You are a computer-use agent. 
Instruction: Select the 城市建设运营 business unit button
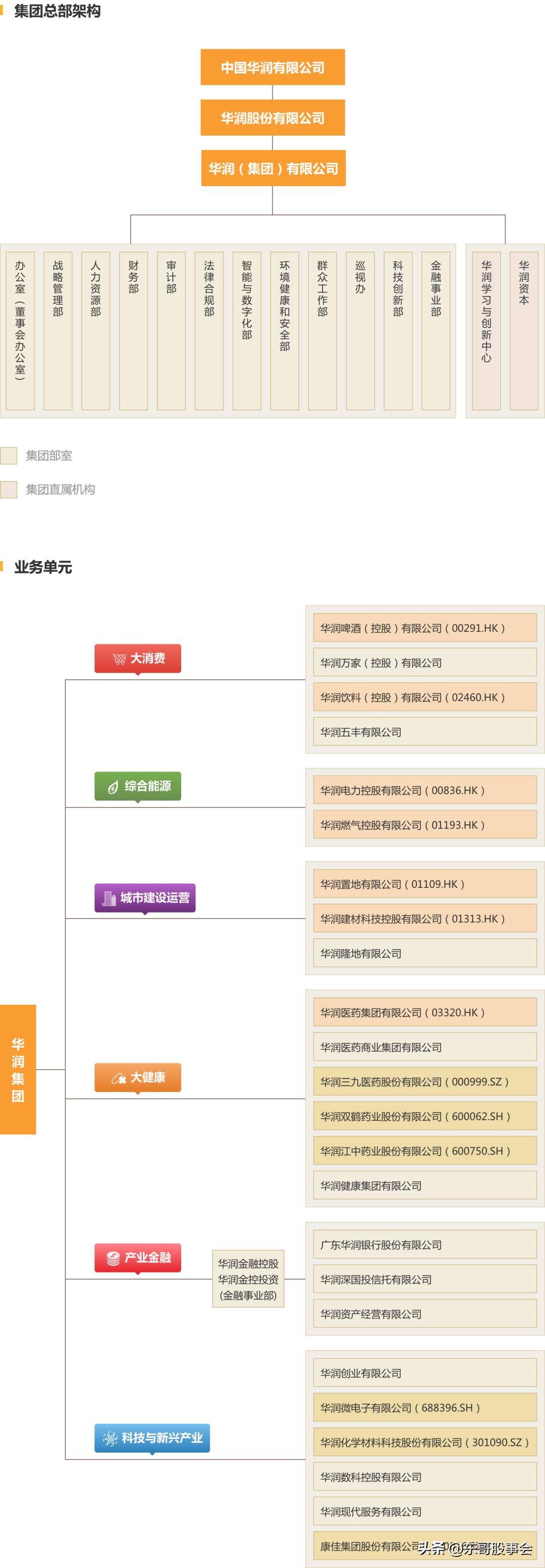145,897
